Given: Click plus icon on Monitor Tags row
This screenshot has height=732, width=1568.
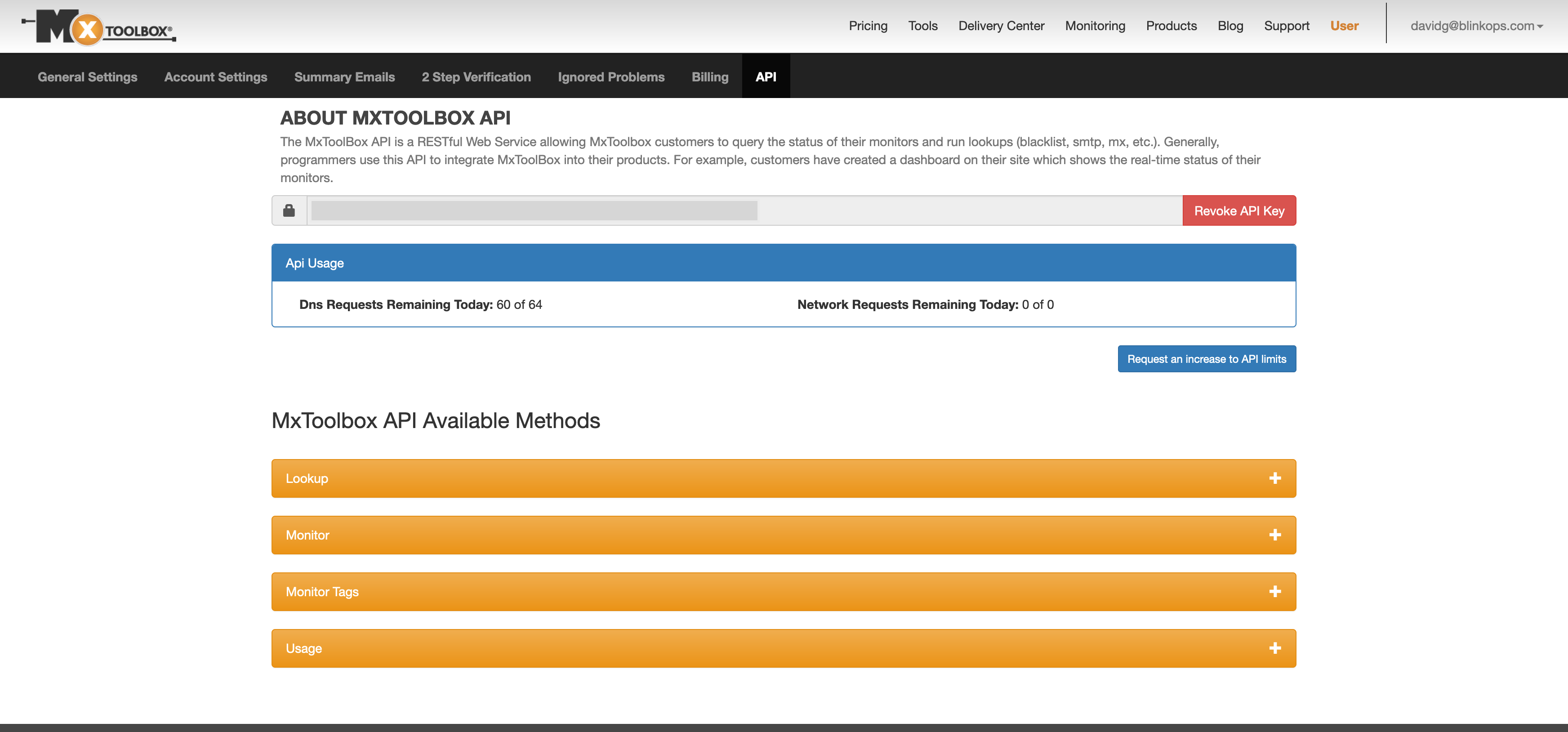Looking at the screenshot, I should [1274, 591].
